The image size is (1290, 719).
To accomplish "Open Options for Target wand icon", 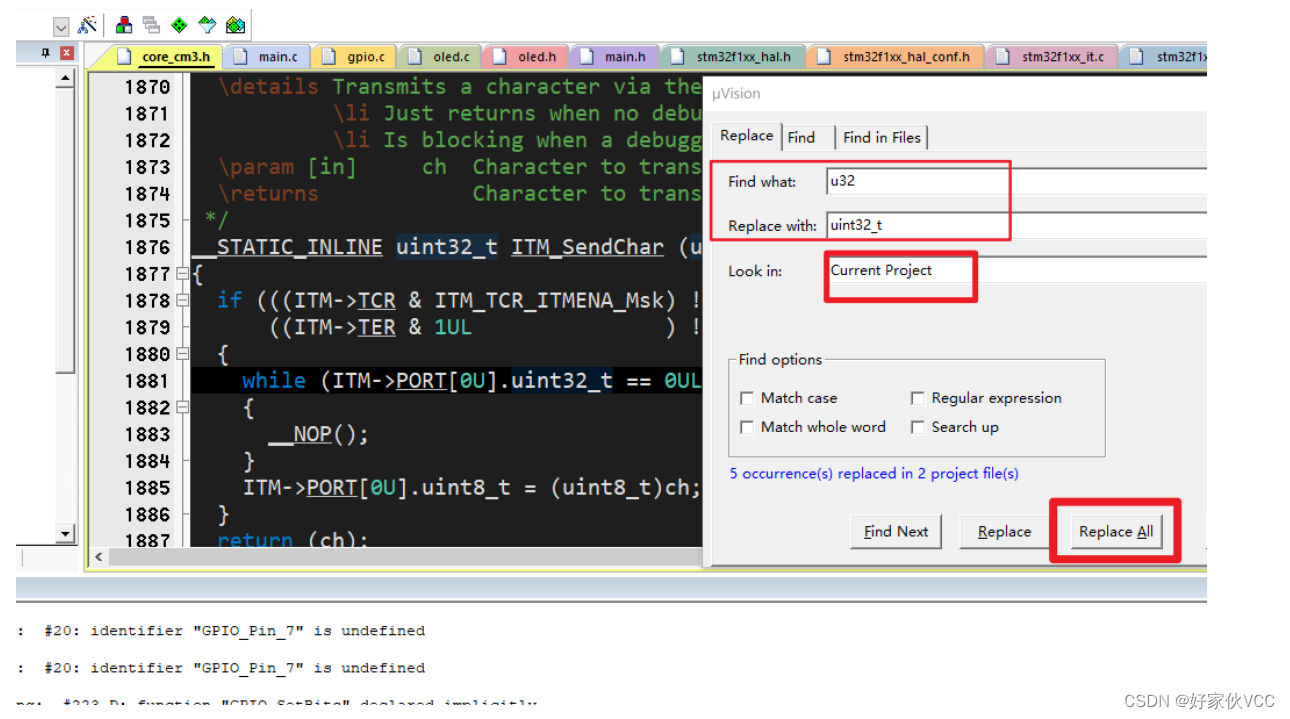I will 87,24.
